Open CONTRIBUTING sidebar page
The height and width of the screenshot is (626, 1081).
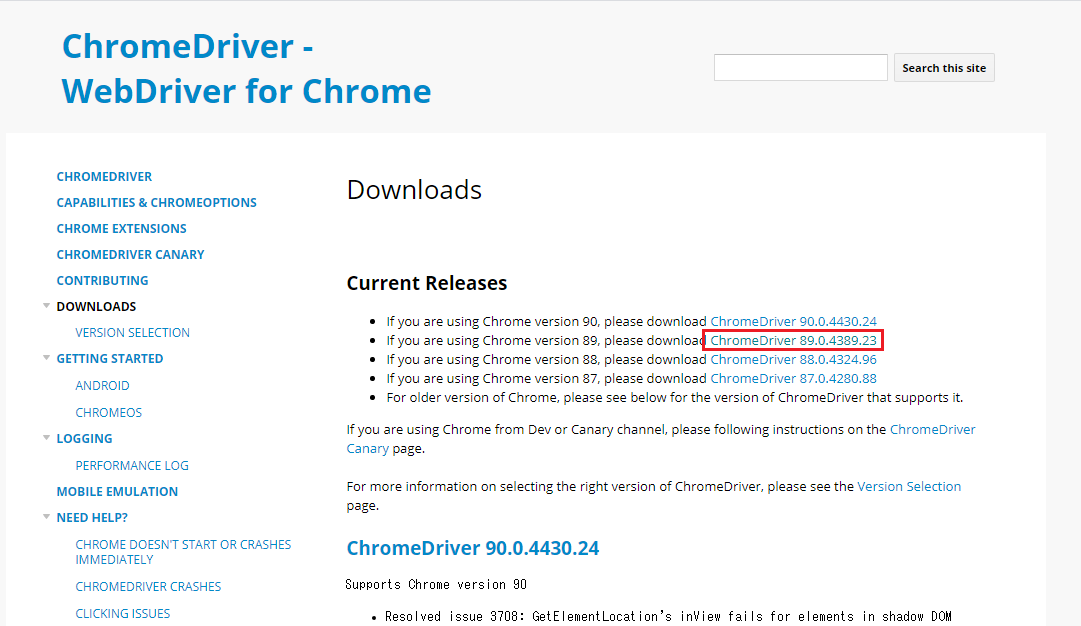[x=102, y=281]
